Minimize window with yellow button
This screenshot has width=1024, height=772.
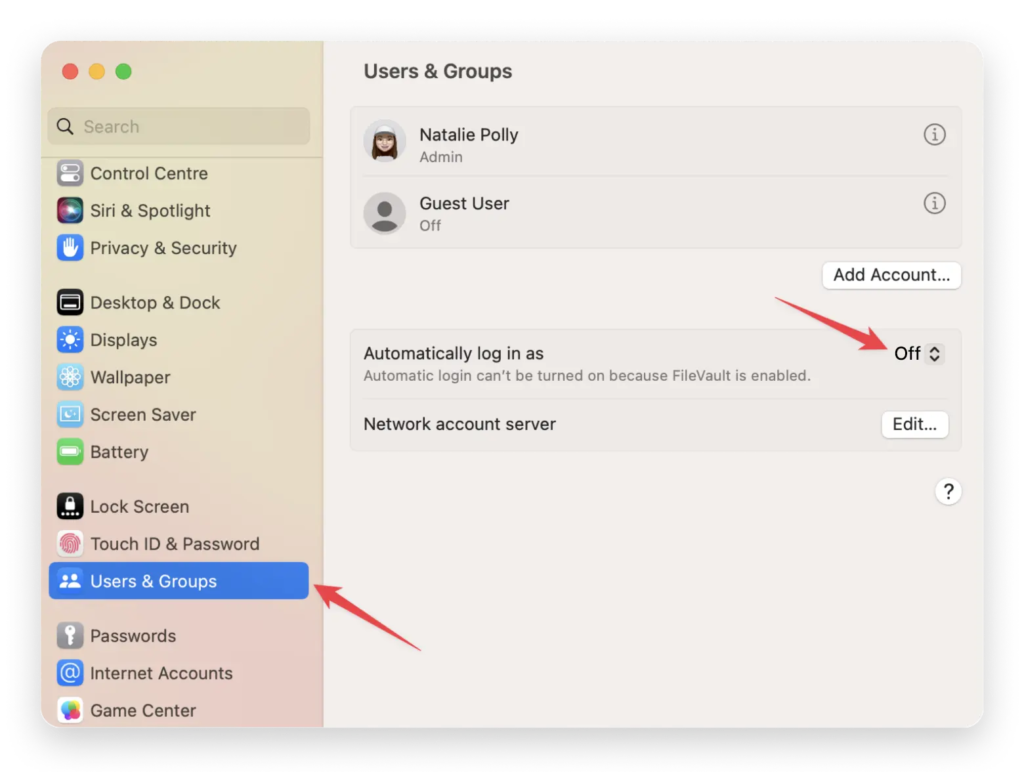pos(97,71)
